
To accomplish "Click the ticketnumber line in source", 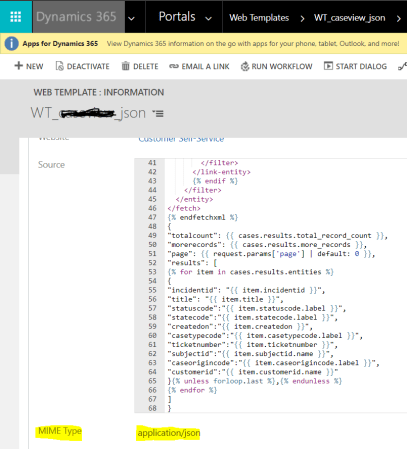I will pos(252,345).
